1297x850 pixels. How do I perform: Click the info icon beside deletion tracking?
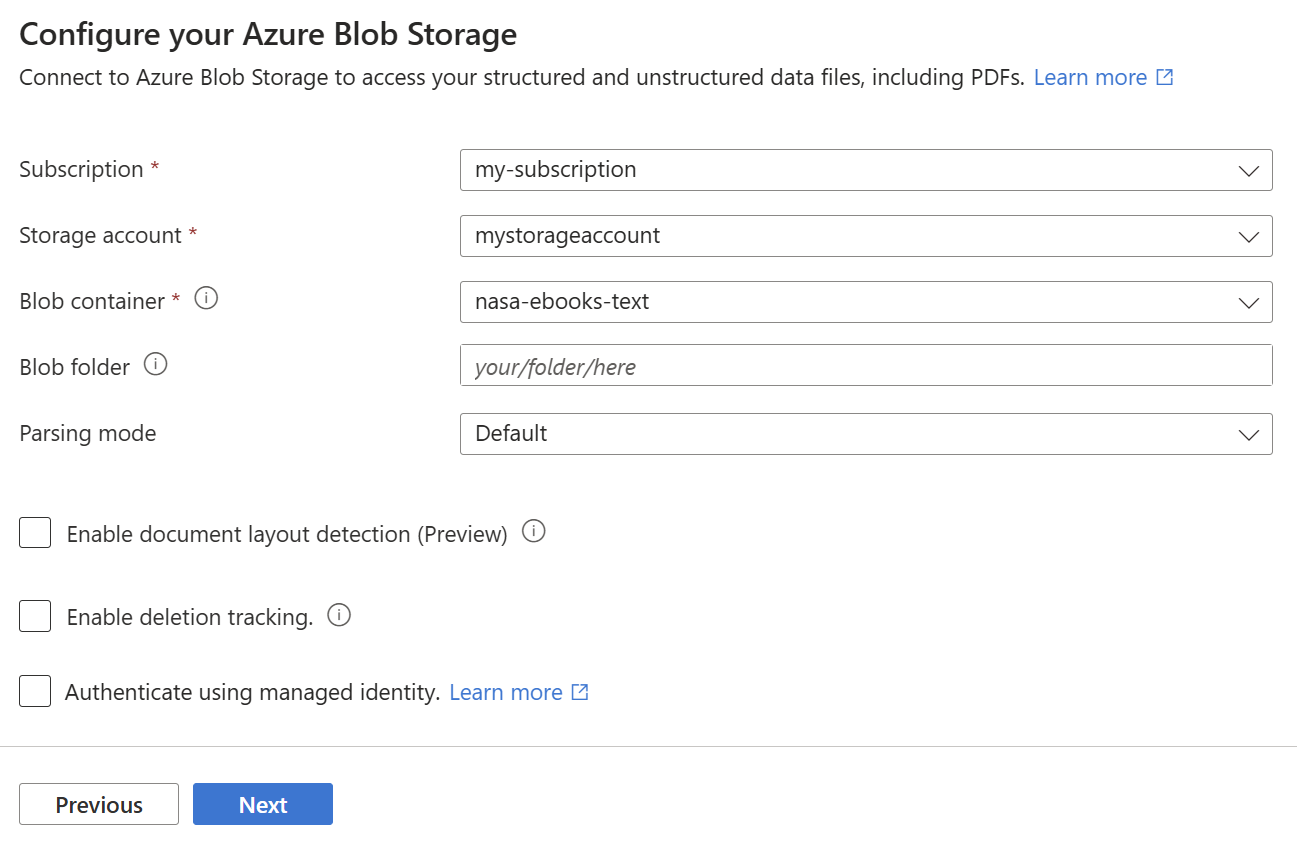[x=339, y=615]
